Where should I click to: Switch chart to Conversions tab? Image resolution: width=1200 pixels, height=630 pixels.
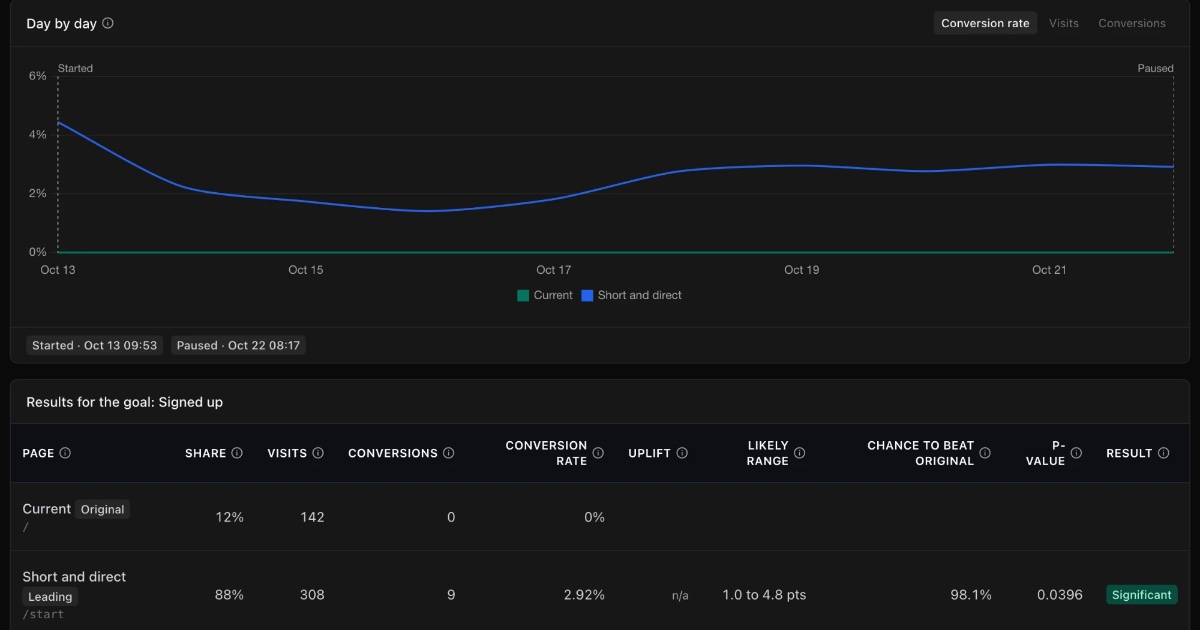pos(1132,23)
